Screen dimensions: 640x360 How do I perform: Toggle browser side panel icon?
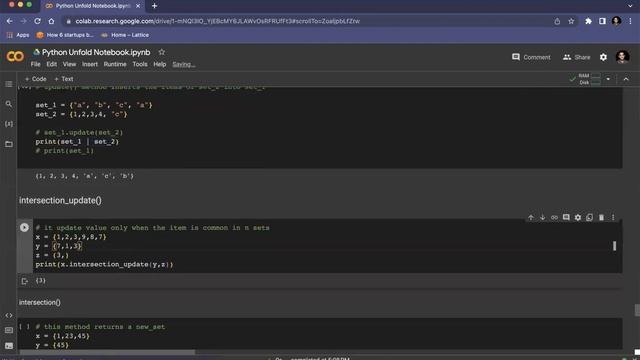click(602, 21)
